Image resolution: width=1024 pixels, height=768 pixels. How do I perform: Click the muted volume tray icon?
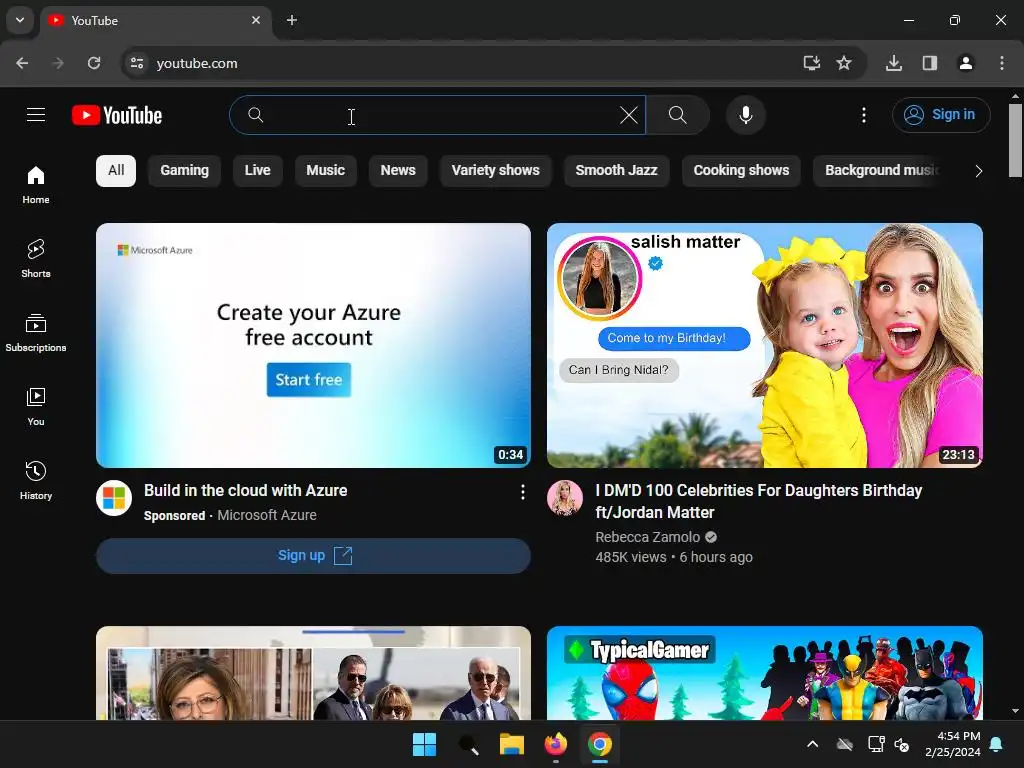902,744
